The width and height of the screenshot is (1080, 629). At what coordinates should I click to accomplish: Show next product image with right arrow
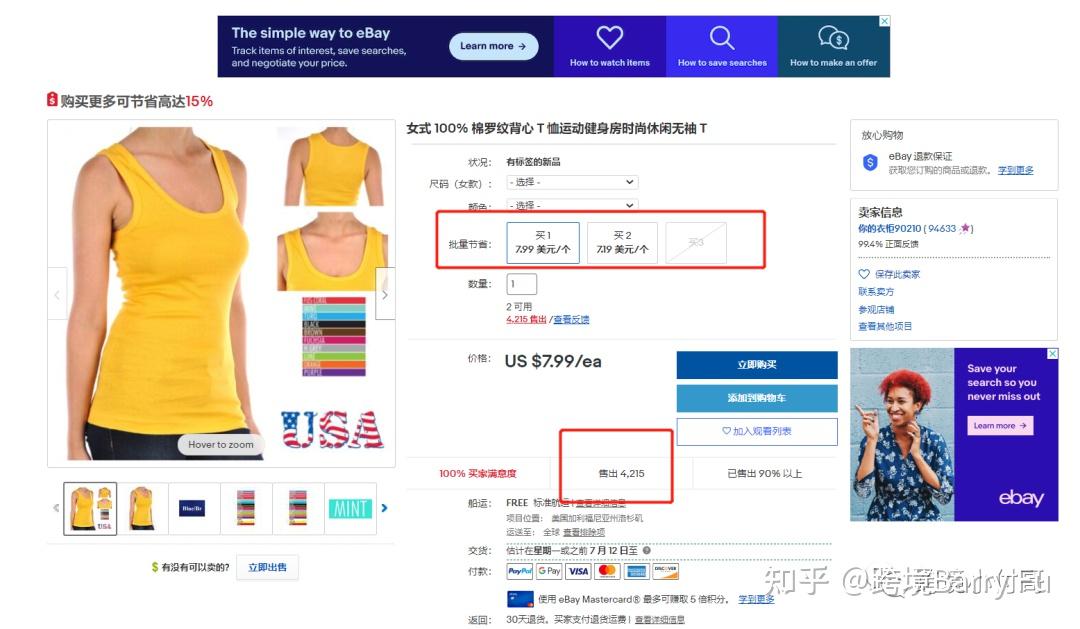point(385,294)
